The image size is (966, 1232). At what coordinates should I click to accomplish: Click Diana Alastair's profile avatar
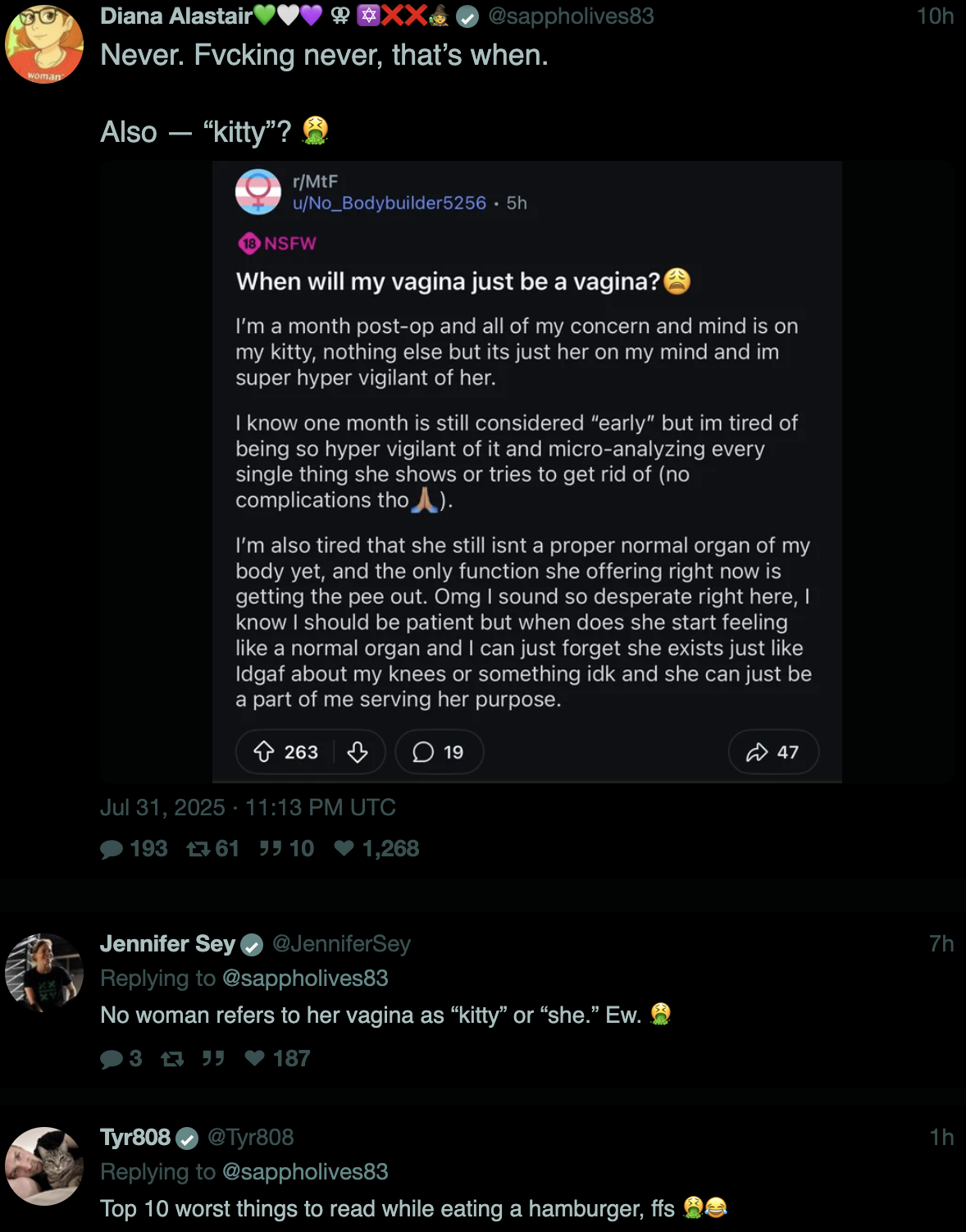point(44,44)
